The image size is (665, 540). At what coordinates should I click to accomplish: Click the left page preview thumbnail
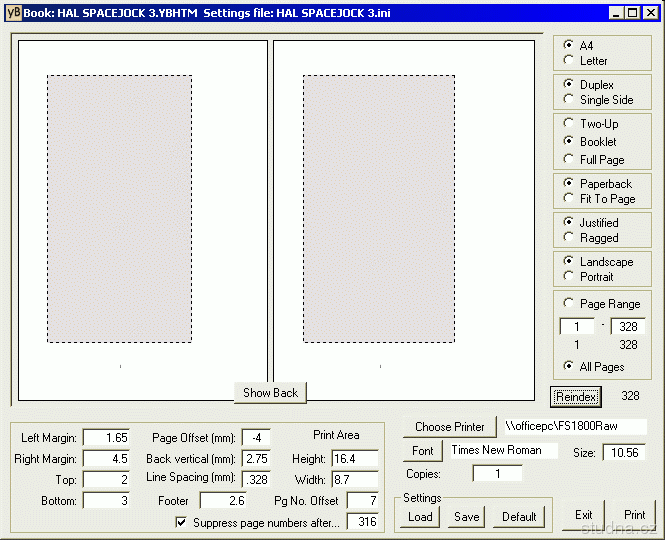point(143,220)
